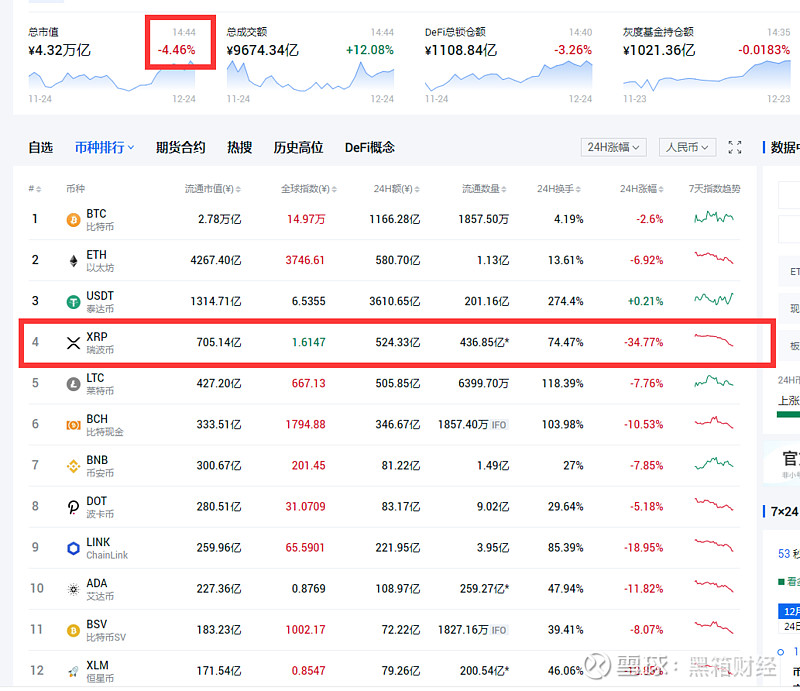Open the Grayscale fund holdings chart
The height and width of the screenshot is (691, 800).
click(707, 76)
